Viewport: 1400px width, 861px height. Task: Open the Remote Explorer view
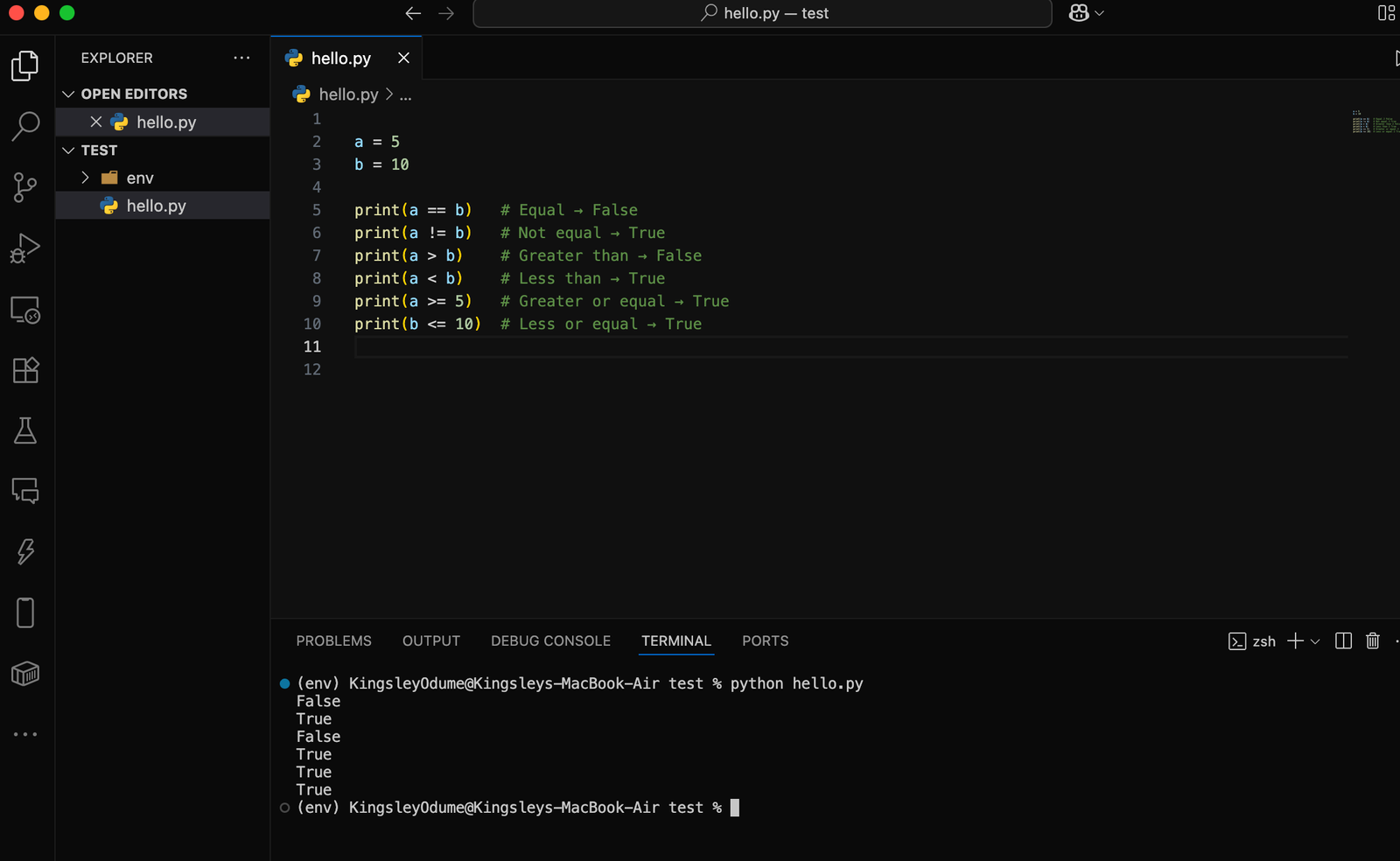(25, 310)
